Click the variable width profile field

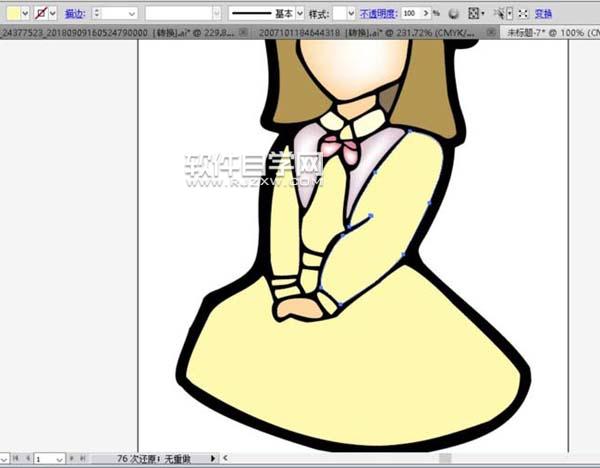coord(179,14)
